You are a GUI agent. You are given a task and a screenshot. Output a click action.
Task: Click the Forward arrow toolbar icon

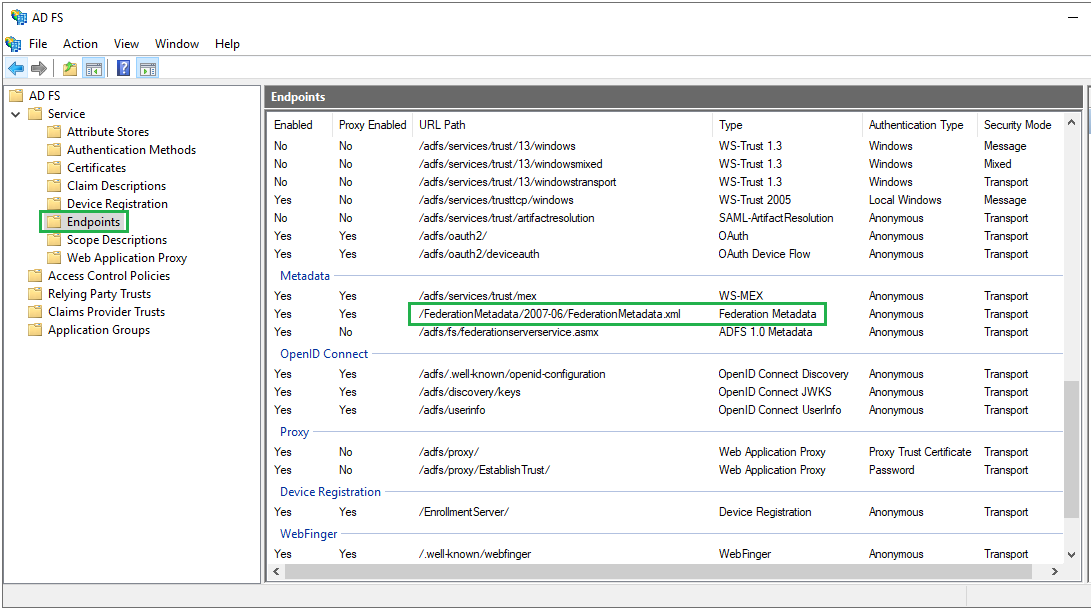[x=39, y=69]
